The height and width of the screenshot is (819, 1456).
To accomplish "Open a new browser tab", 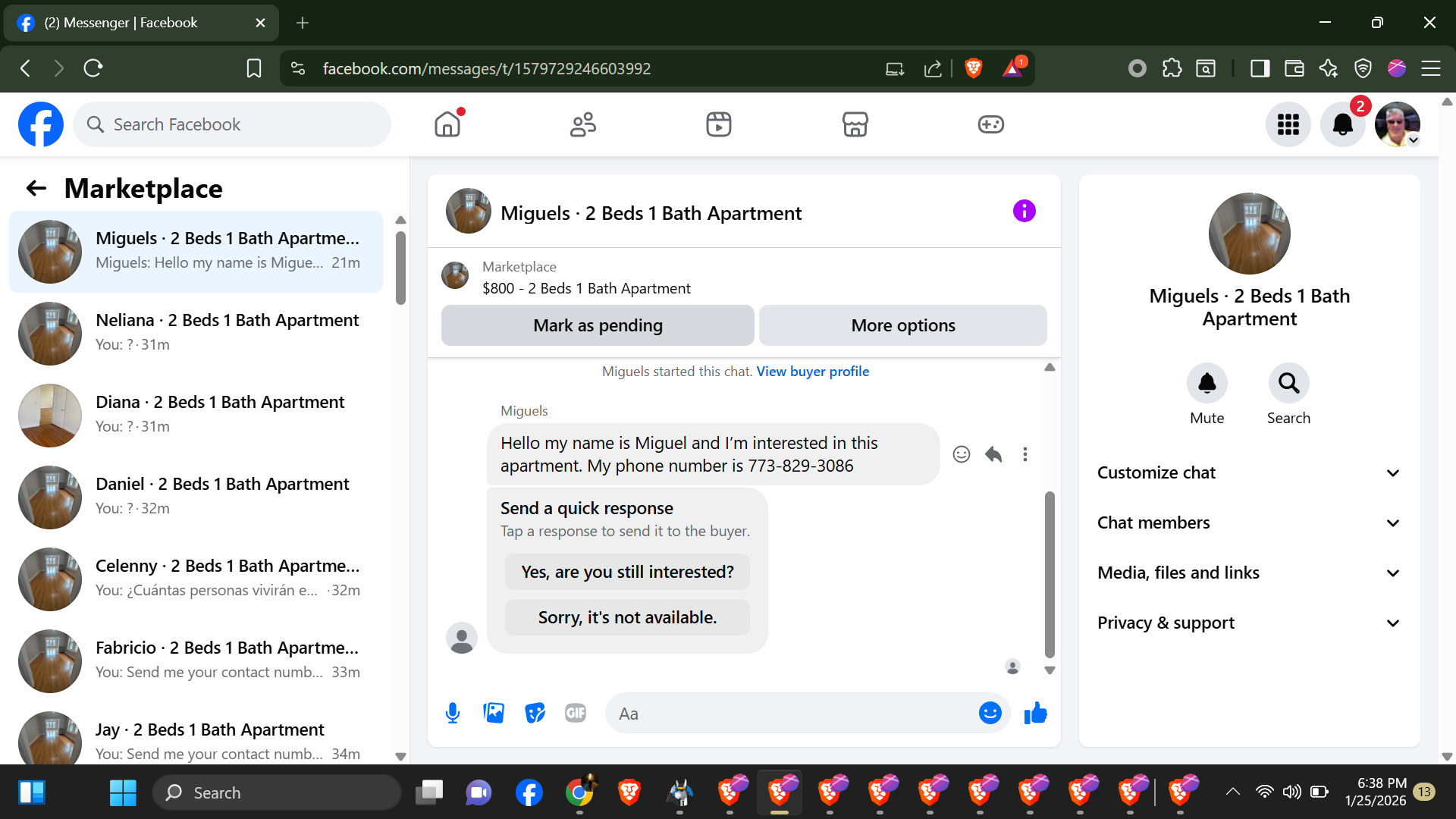I will coord(303,23).
